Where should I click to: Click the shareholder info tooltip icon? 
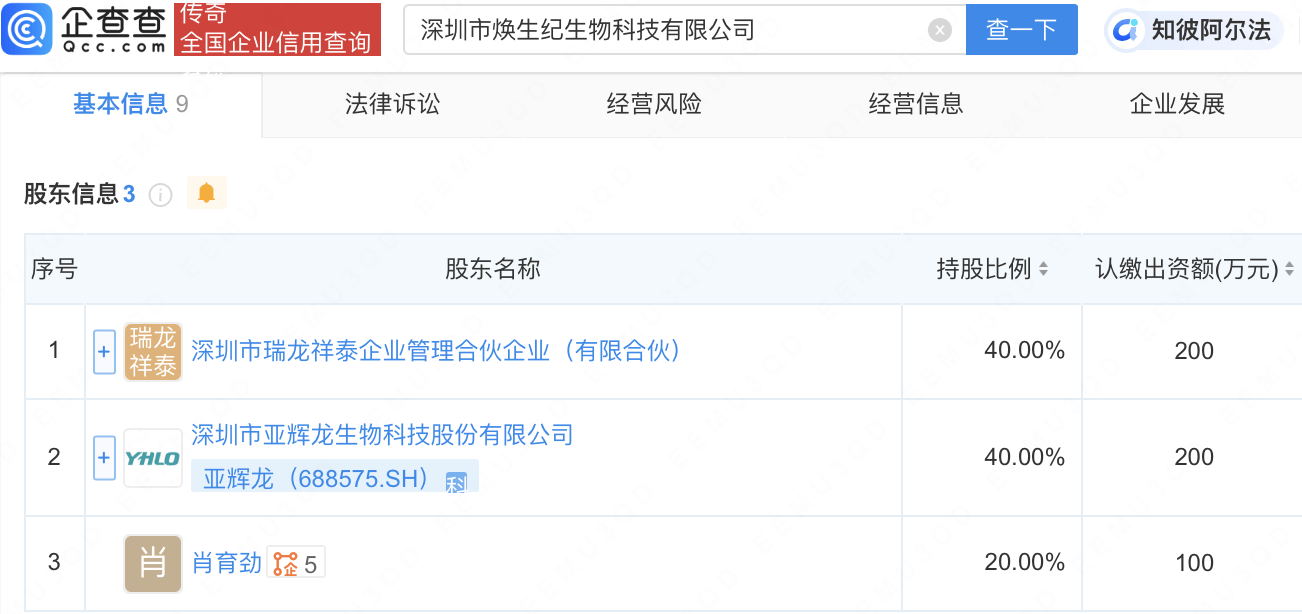pyautogui.click(x=160, y=195)
